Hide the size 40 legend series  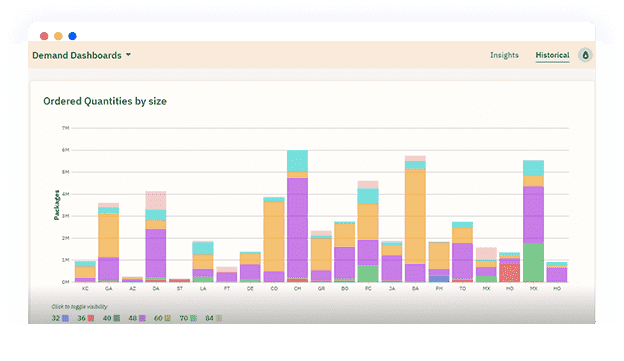click(111, 318)
